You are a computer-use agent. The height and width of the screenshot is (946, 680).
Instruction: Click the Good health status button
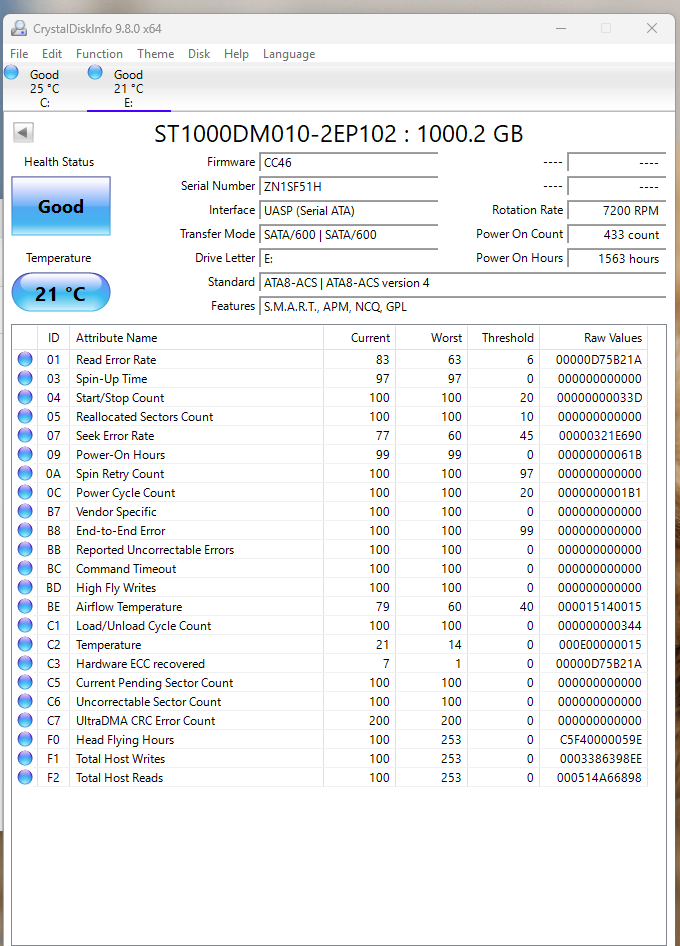click(x=61, y=206)
